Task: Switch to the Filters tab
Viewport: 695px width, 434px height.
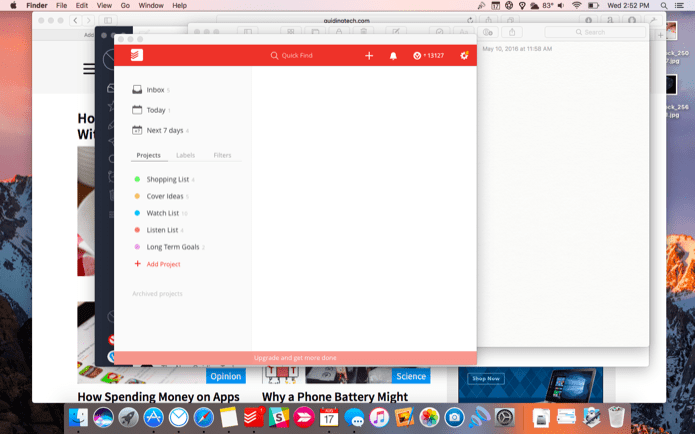Action: coord(222,155)
